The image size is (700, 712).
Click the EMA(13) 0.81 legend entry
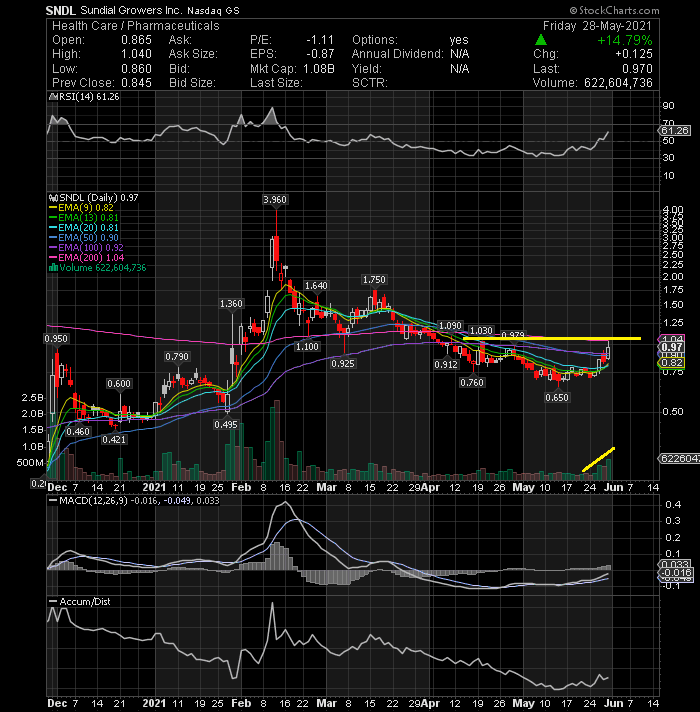[84, 218]
